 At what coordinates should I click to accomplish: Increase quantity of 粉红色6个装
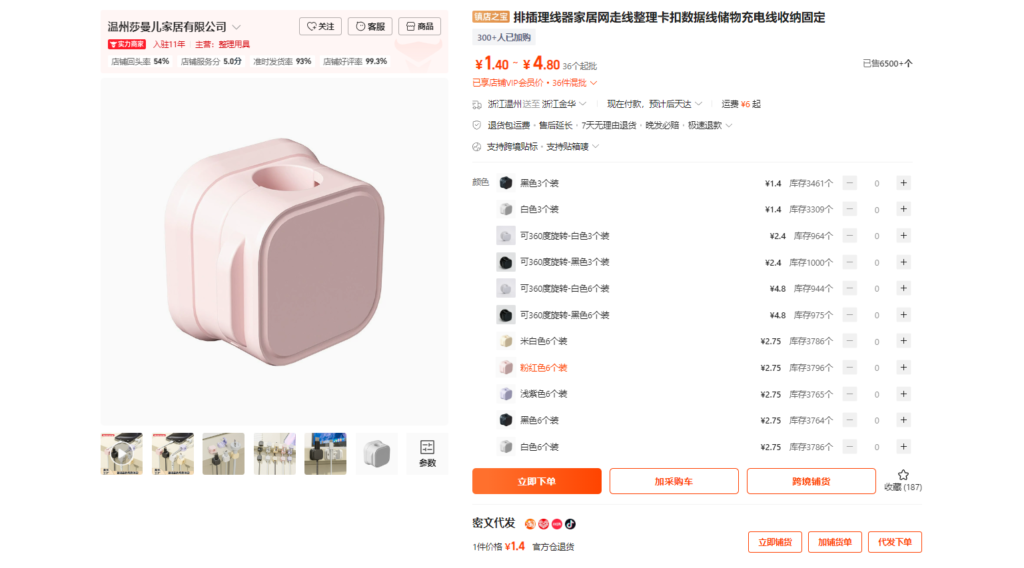(x=903, y=368)
